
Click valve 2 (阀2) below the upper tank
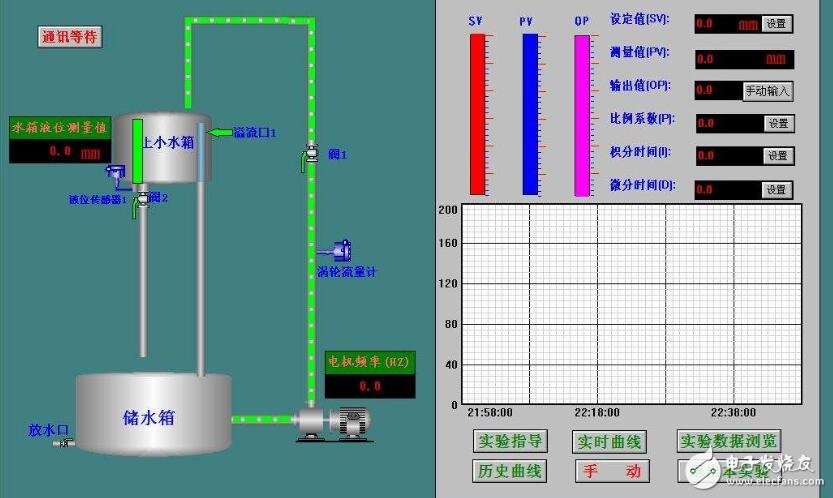[x=143, y=199]
